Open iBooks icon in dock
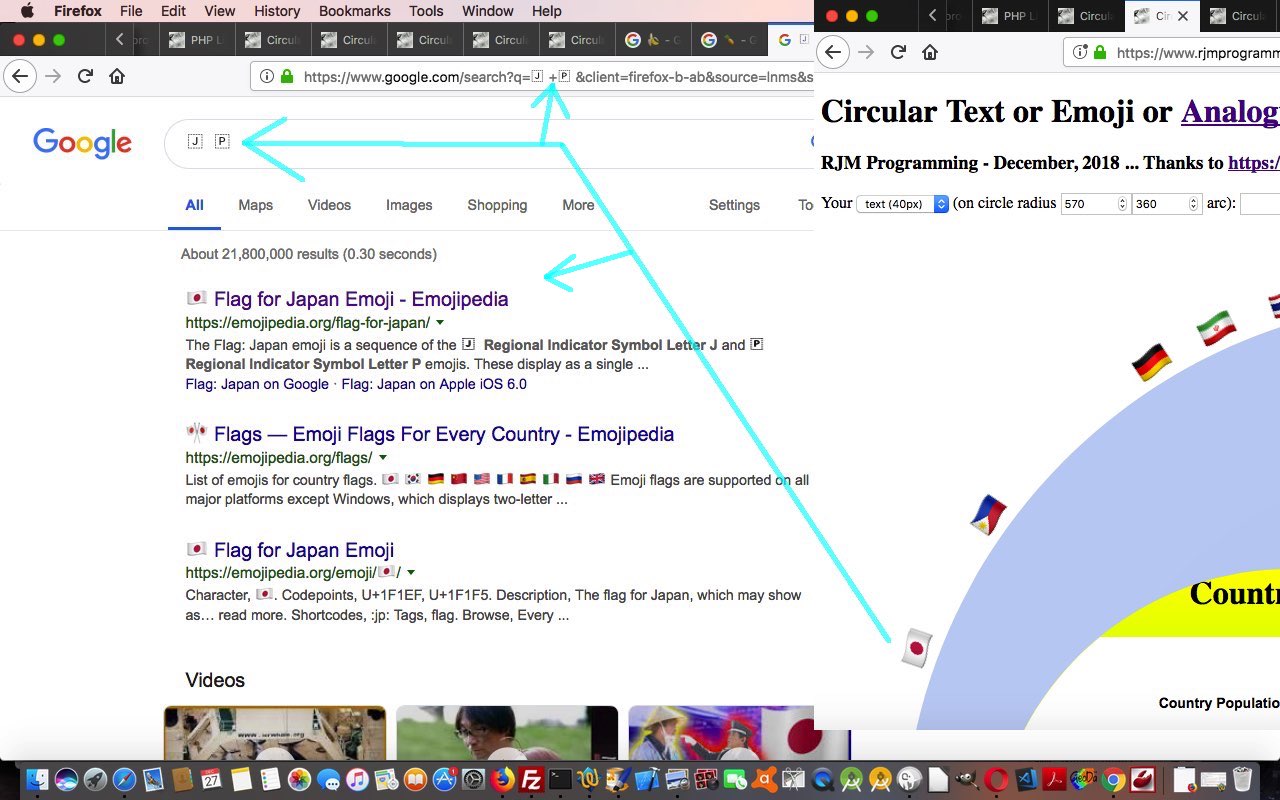The image size is (1280, 800). pyautogui.click(x=415, y=779)
